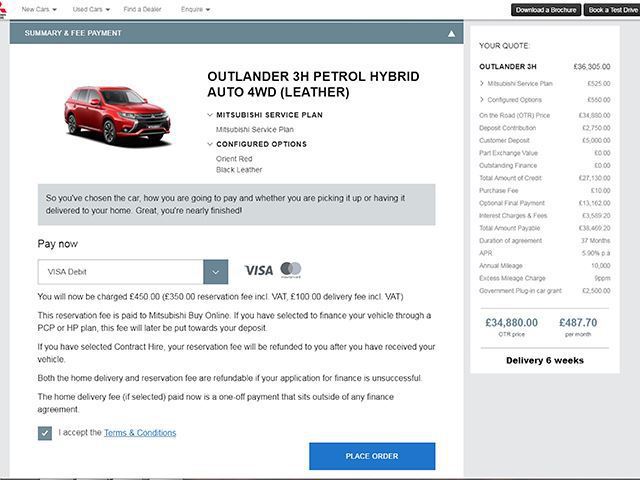Open the Terms & Conditions link

(x=140, y=433)
